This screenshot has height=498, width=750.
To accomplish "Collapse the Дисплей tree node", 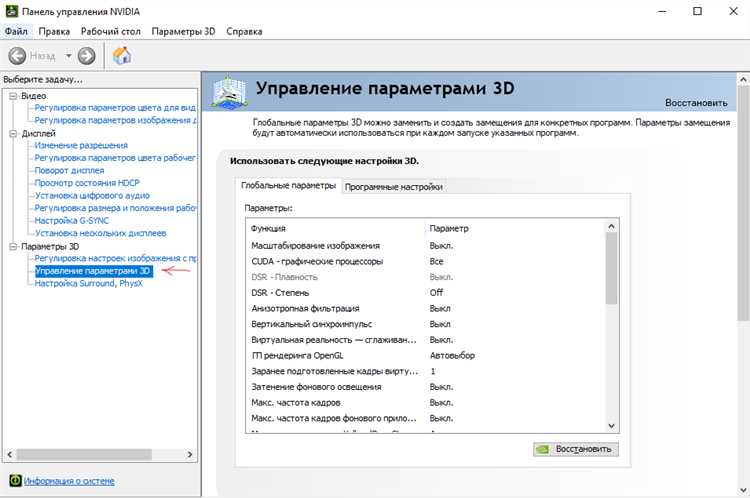I will (13, 133).
